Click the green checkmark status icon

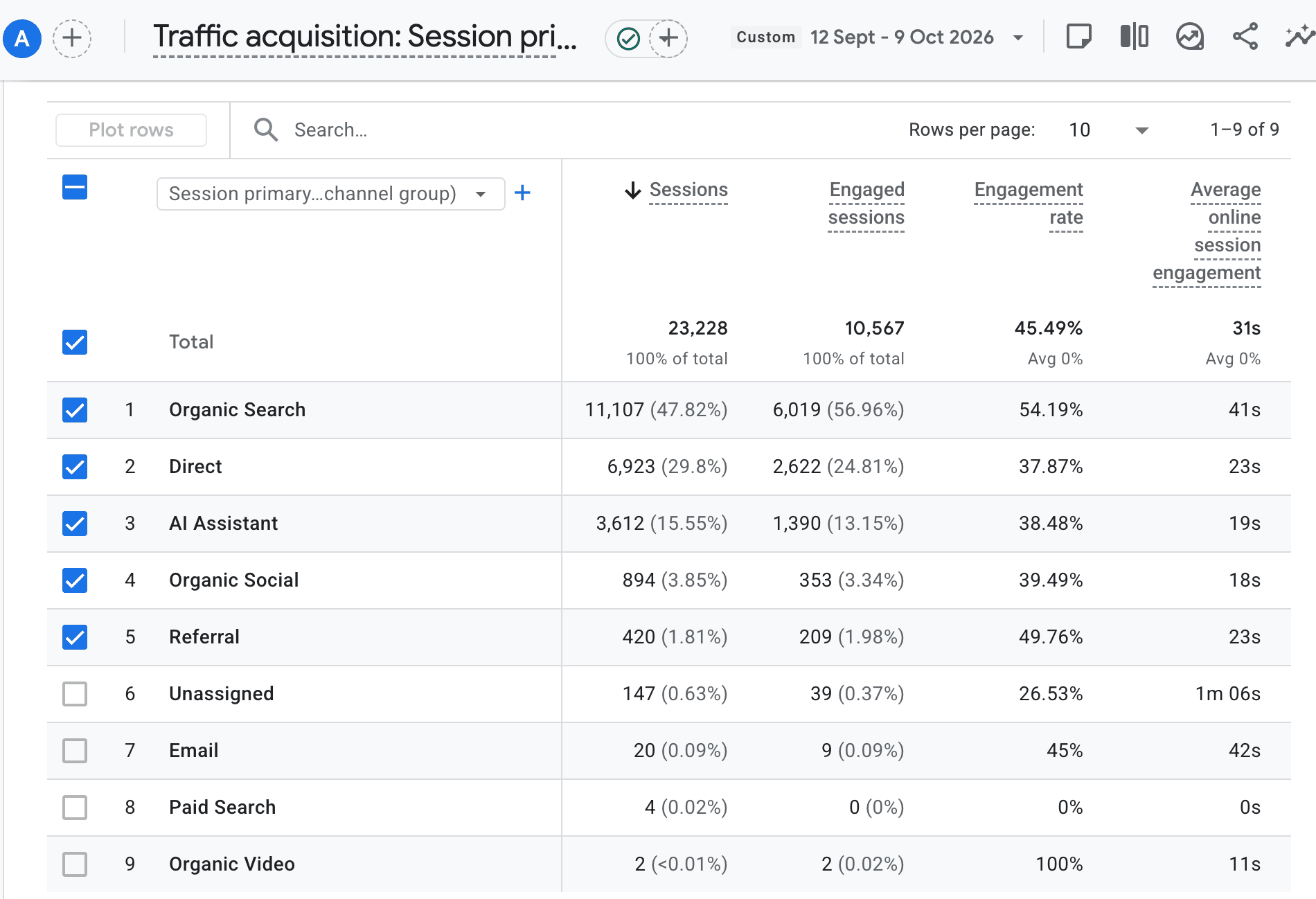(x=628, y=39)
